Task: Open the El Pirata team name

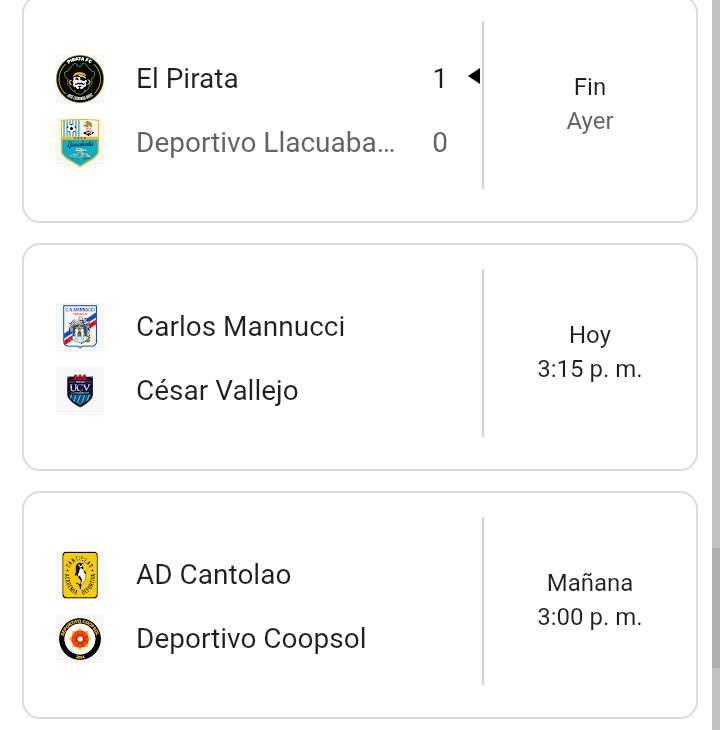Action: tap(187, 79)
